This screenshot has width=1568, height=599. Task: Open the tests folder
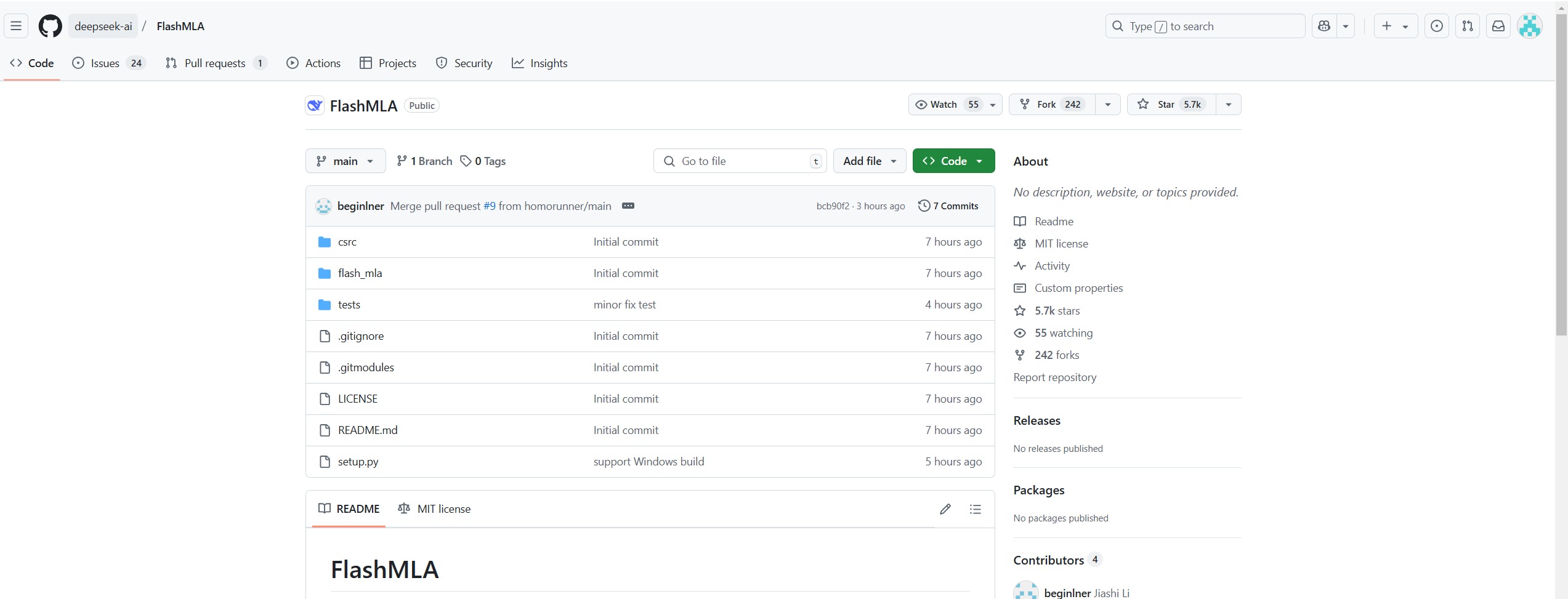[x=349, y=305]
